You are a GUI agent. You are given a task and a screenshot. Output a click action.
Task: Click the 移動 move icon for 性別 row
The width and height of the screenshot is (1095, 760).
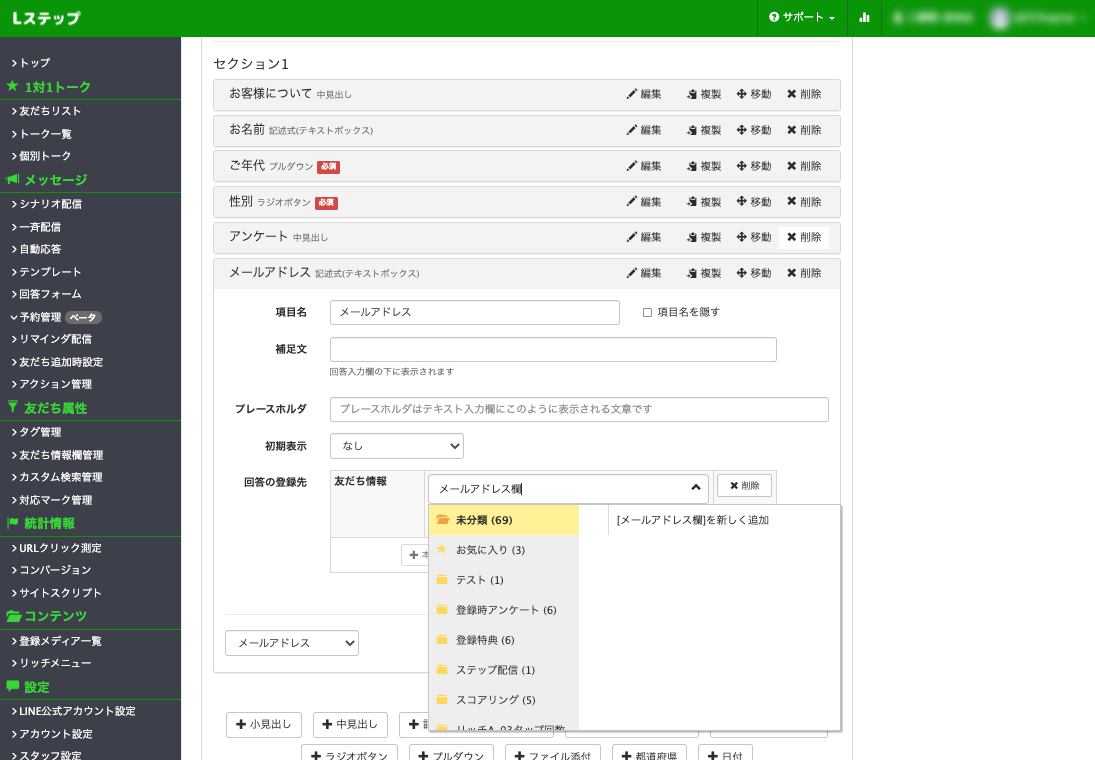point(742,202)
